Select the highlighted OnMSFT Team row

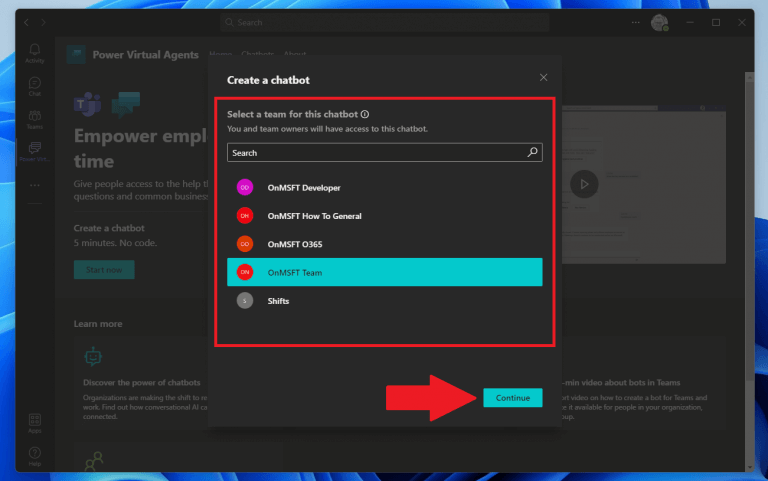tap(384, 272)
